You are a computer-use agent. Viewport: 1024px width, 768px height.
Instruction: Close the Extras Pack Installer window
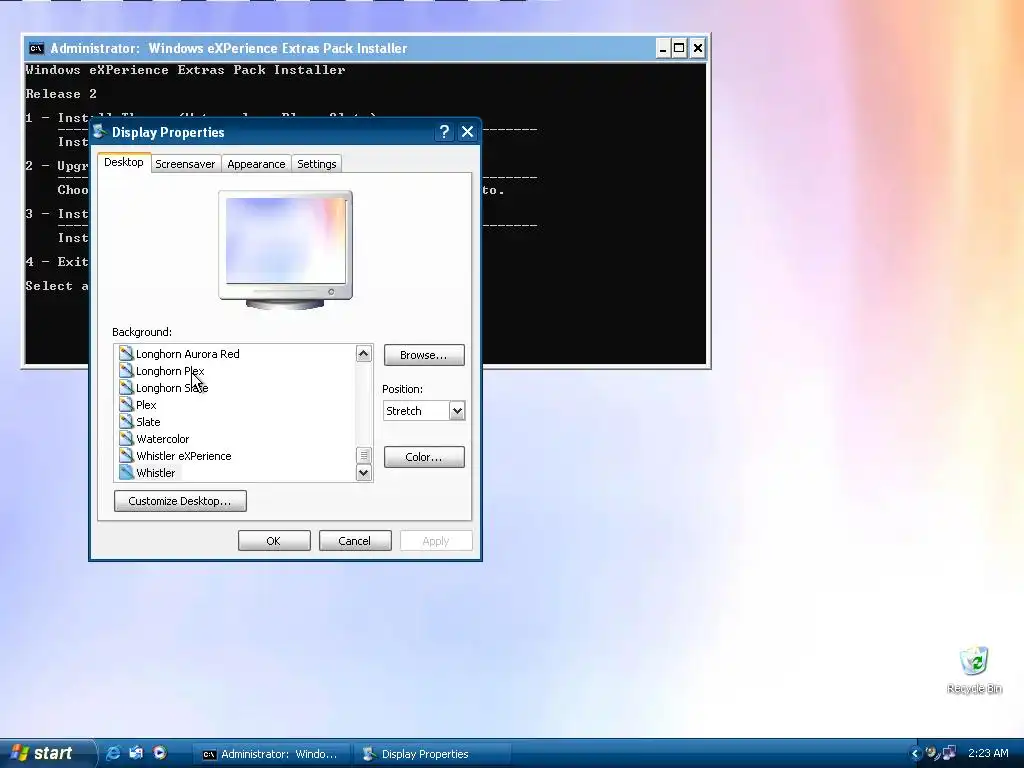697,48
